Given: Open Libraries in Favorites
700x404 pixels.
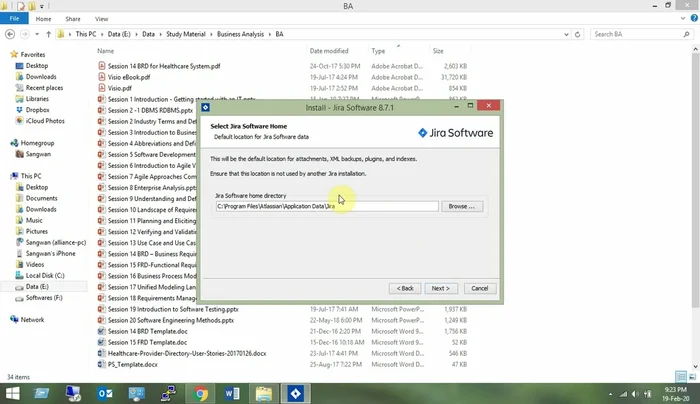Looking at the screenshot, I should [x=37, y=99].
